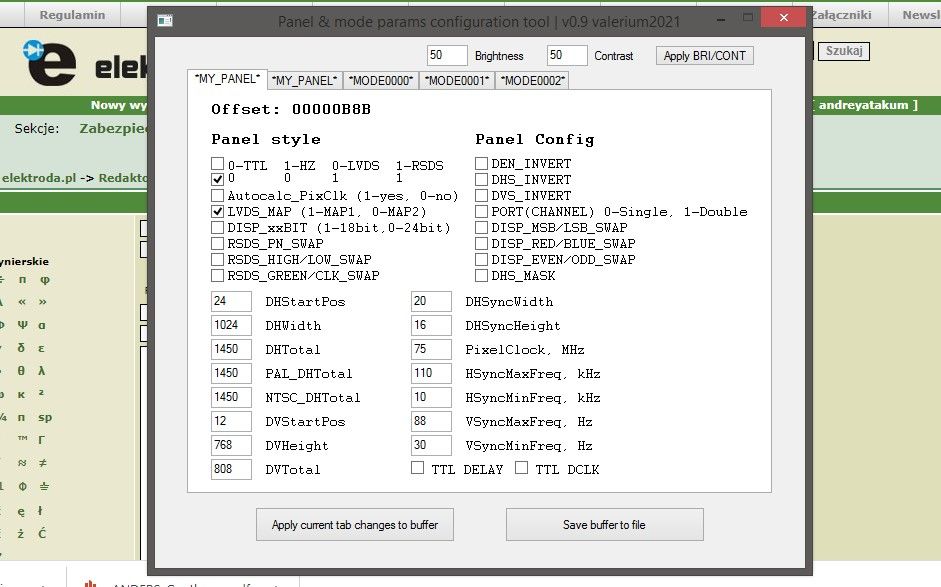Viewport: 941px width, 587px height.
Task: Click the VSyncMinFreq Hz input field
Action: tap(431, 445)
